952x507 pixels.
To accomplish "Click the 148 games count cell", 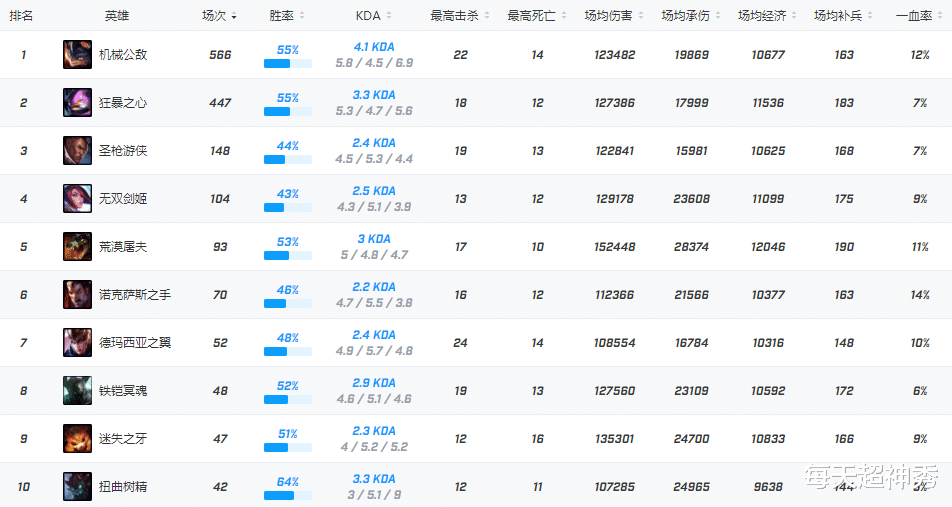I will [x=220, y=151].
